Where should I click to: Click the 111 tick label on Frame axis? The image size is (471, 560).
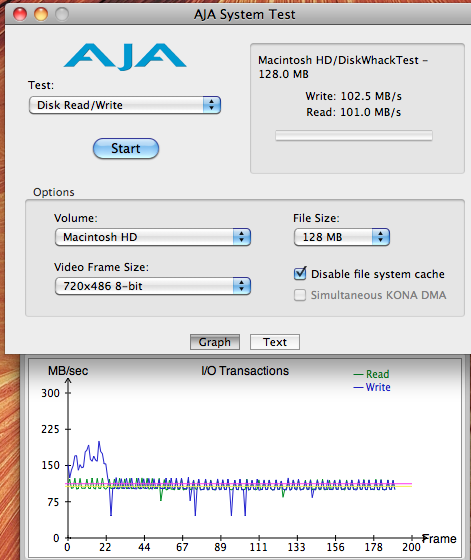pyautogui.click(x=259, y=547)
